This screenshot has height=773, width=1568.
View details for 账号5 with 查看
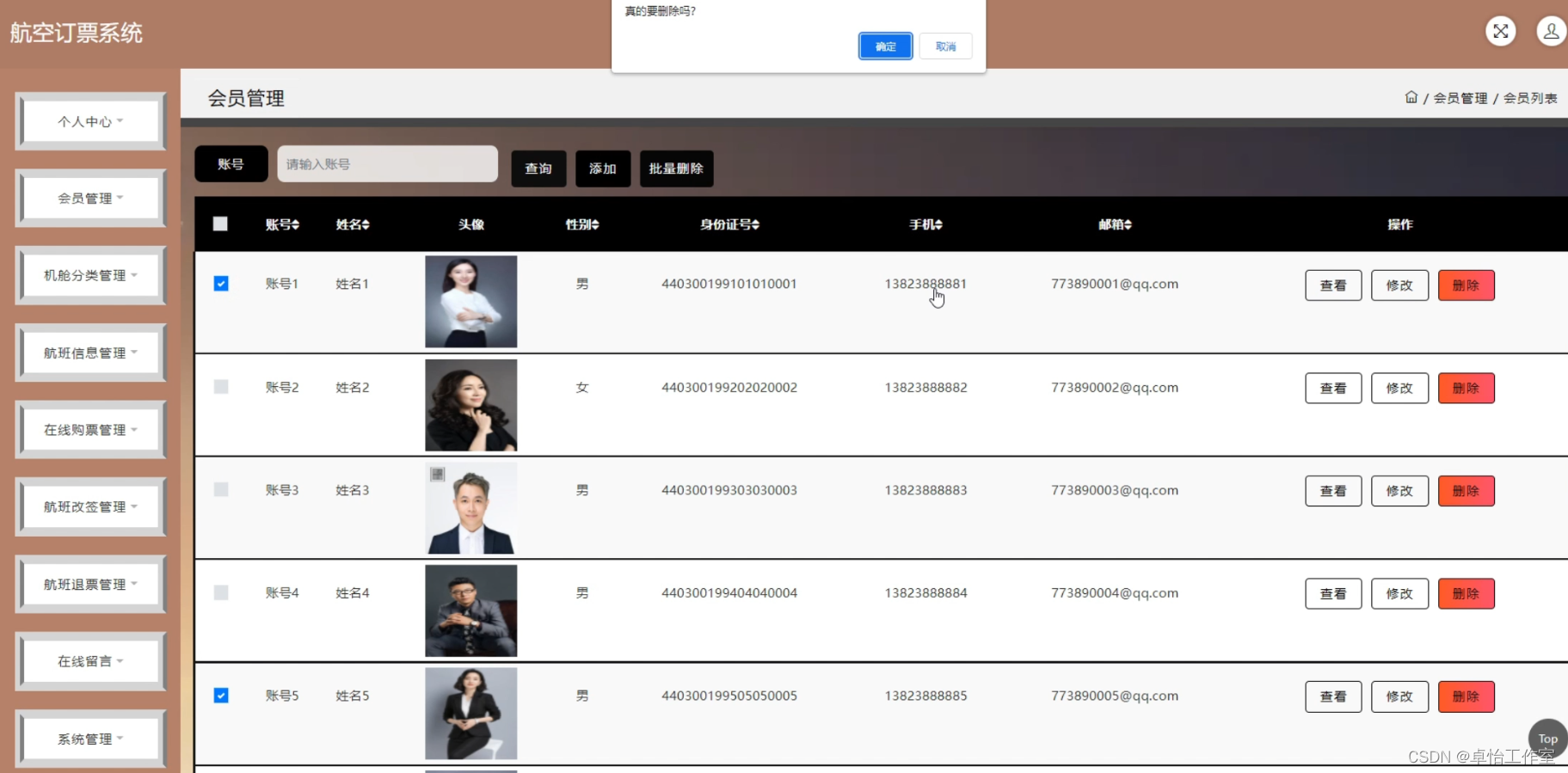click(x=1333, y=696)
